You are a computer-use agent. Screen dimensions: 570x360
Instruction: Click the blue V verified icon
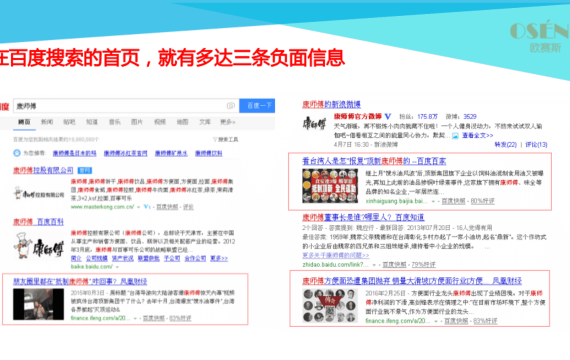tap(388, 116)
